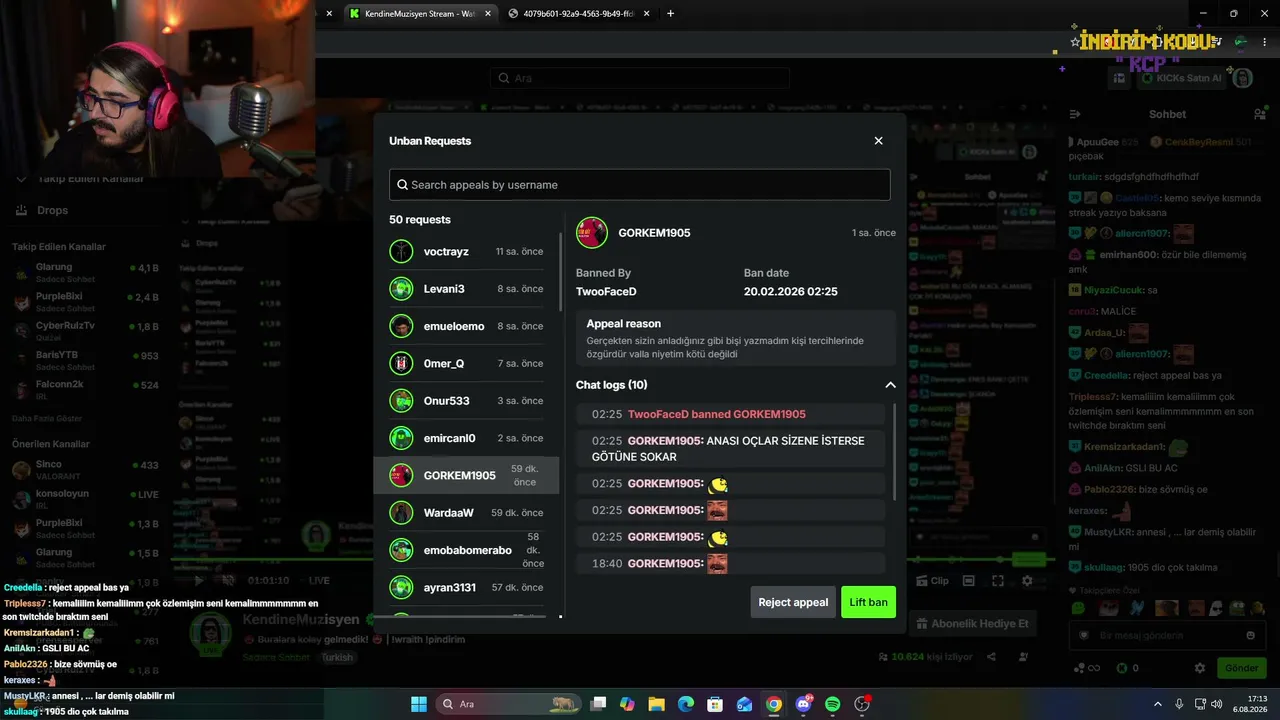Viewport: 1280px width, 720px height.
Task: Open stream player settings gear
Action: click(1027, 581)
